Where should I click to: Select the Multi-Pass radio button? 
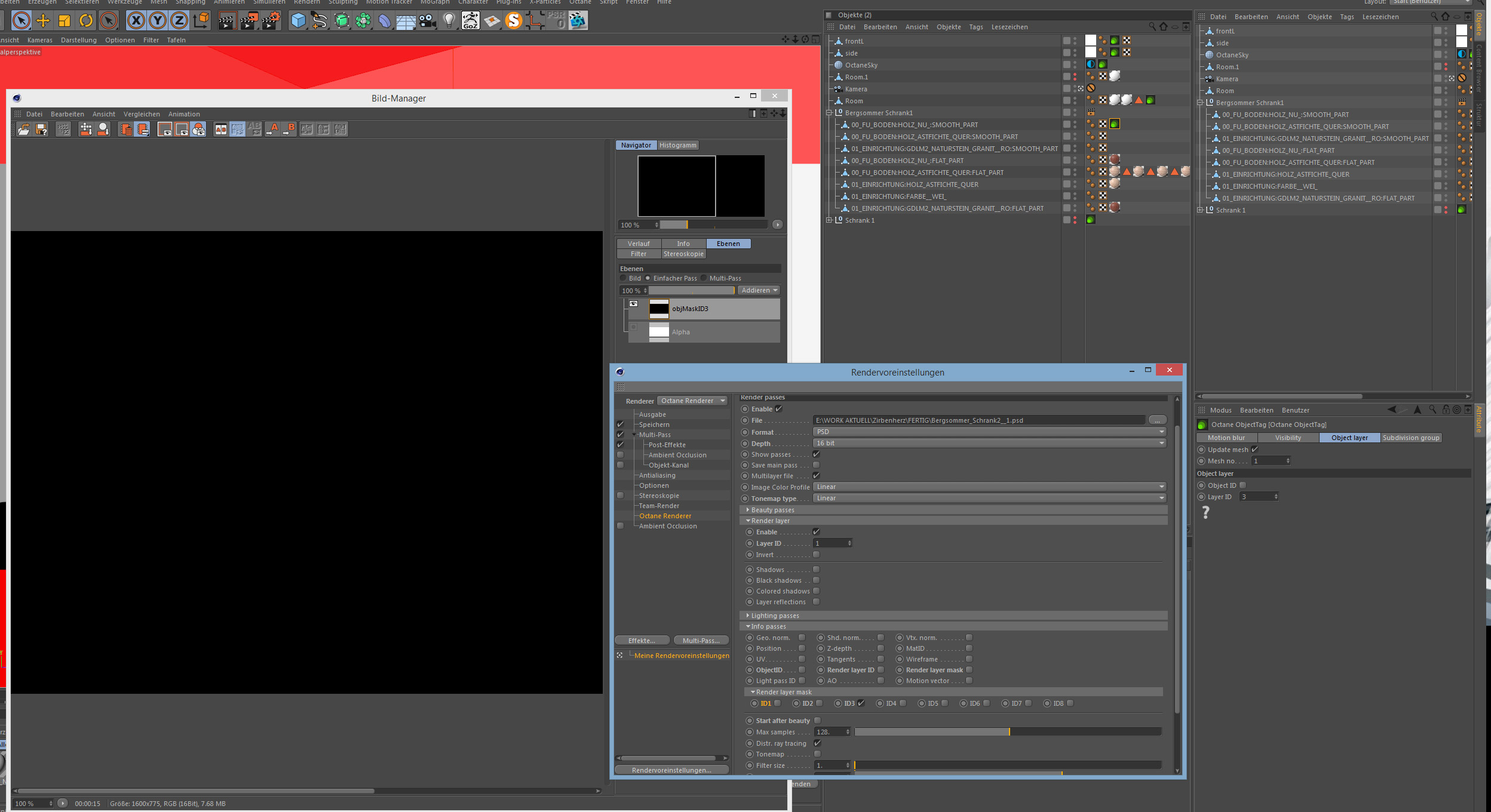[705, 278]
